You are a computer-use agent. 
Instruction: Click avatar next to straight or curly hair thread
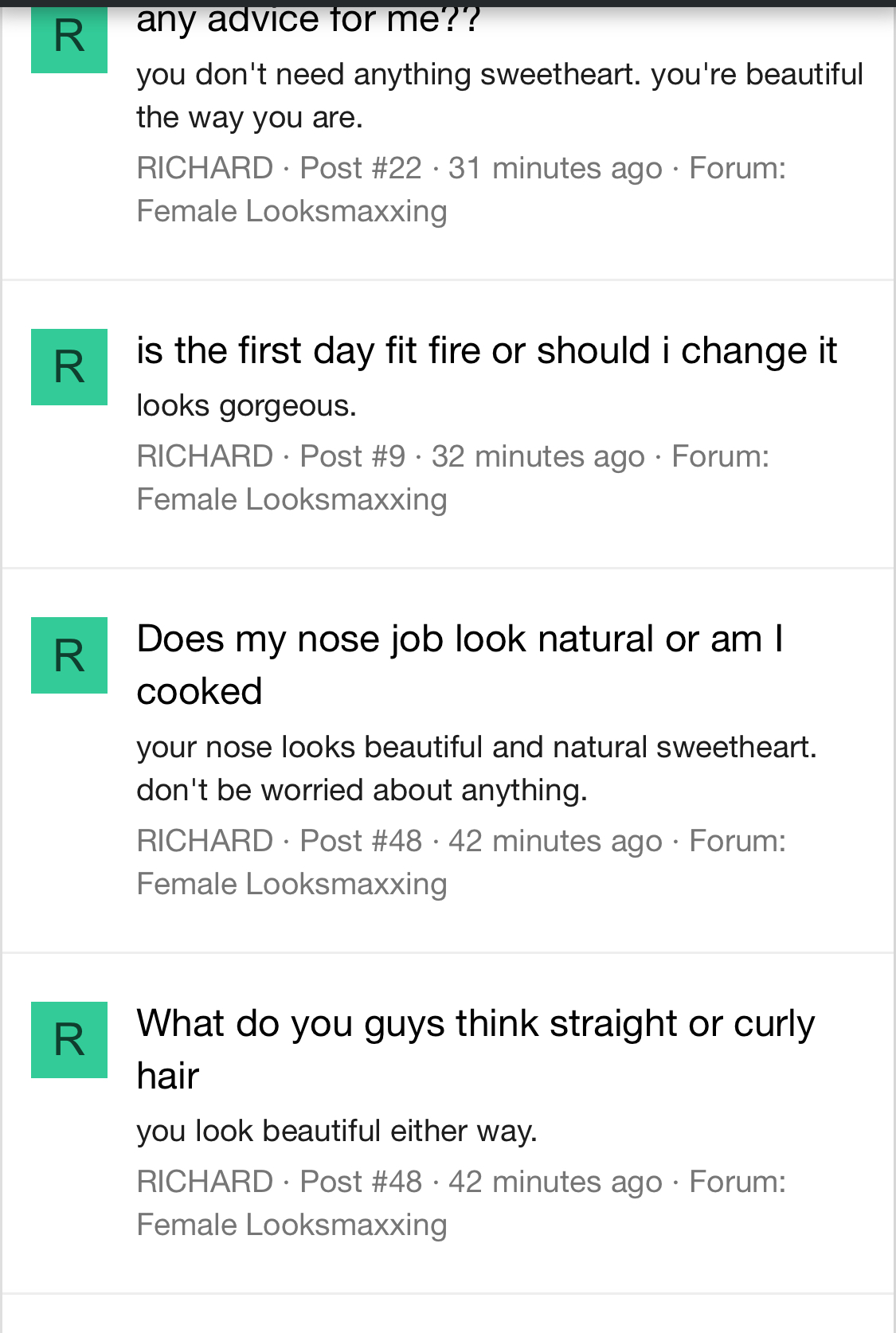click(x=69, y=1040)
